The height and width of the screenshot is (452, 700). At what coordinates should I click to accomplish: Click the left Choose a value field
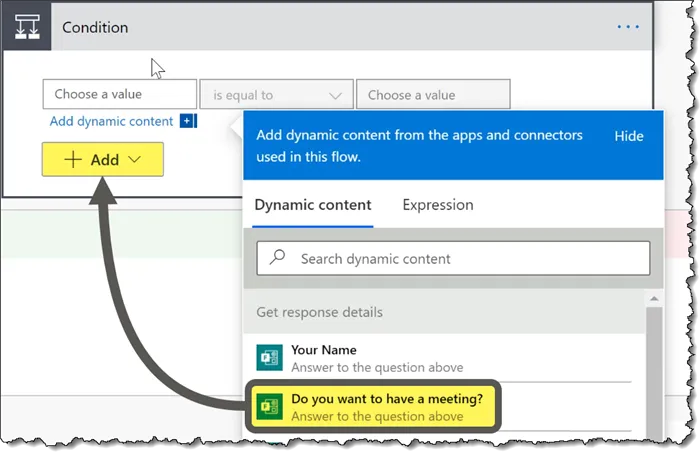pos(119,94)
